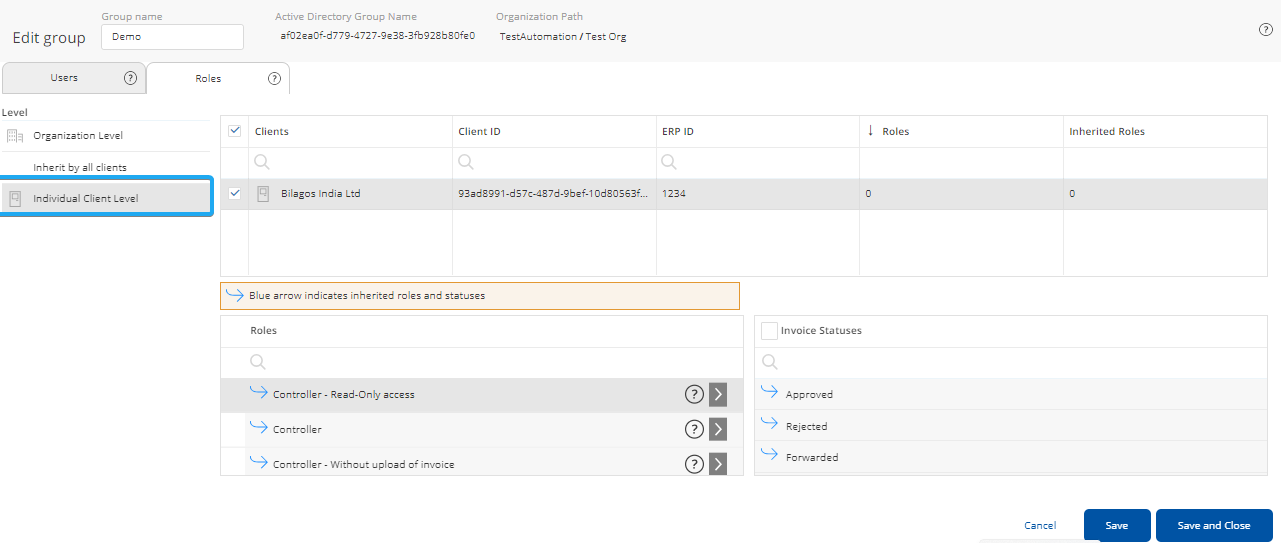Viewport: 1281px width, 543px height.
Task: Click the Organization Level building icon
Action: coord(15,136)
